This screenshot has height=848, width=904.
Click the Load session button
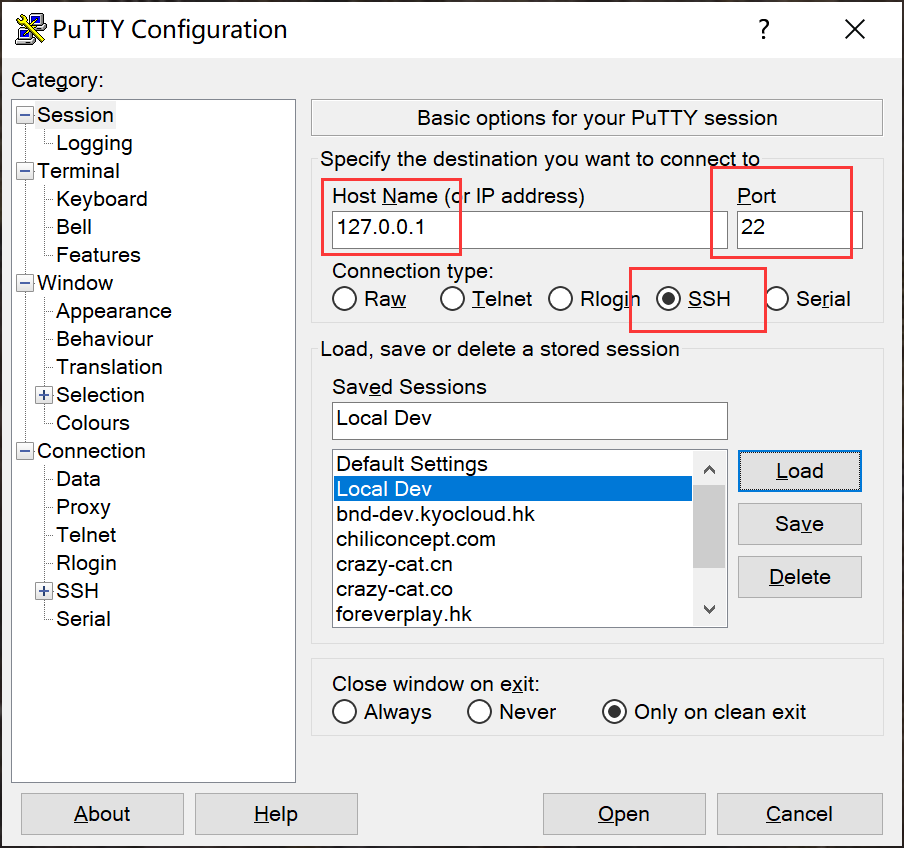point(800,471)
